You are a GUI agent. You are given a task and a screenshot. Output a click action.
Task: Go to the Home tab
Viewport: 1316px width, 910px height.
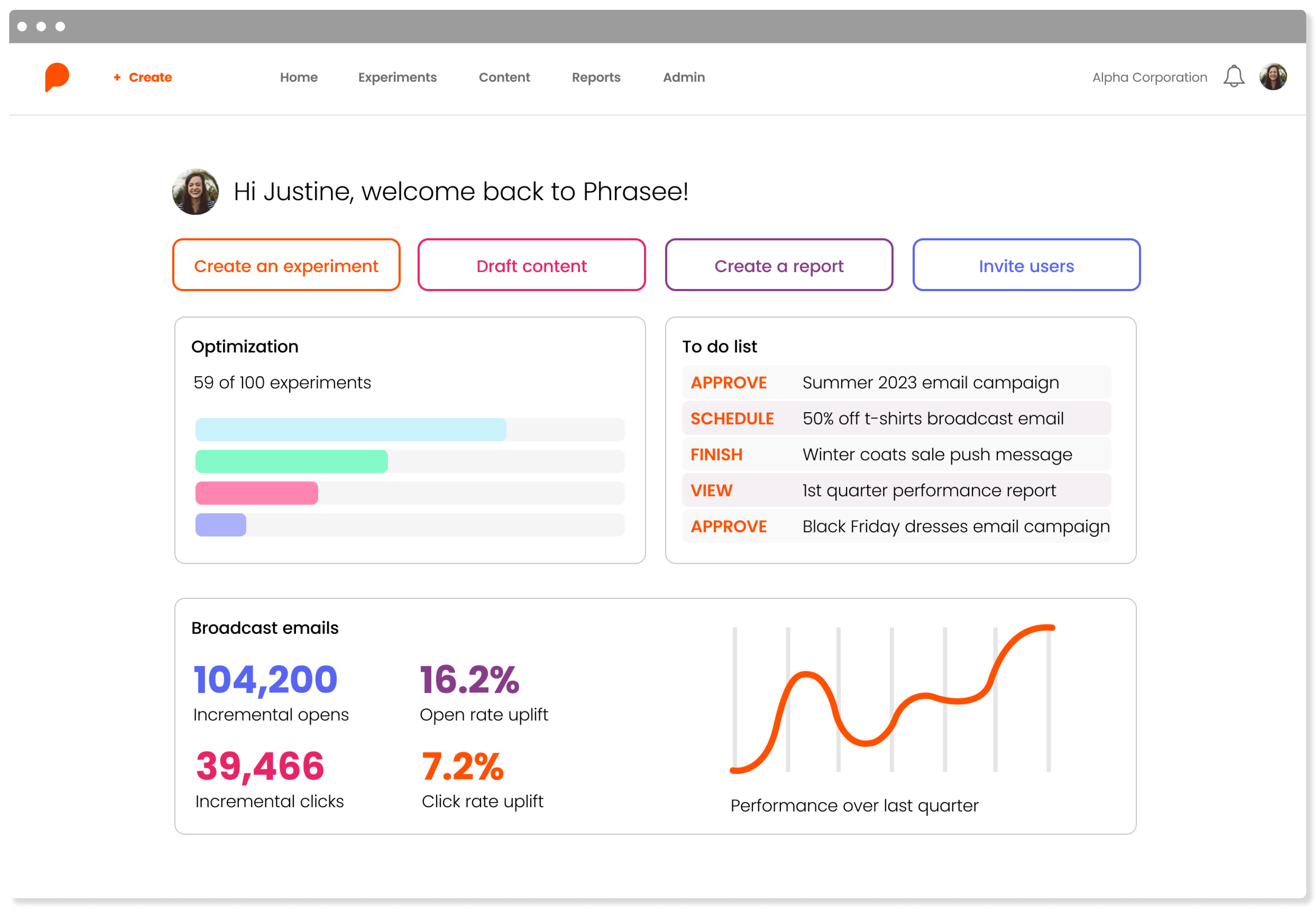(299, 77)
